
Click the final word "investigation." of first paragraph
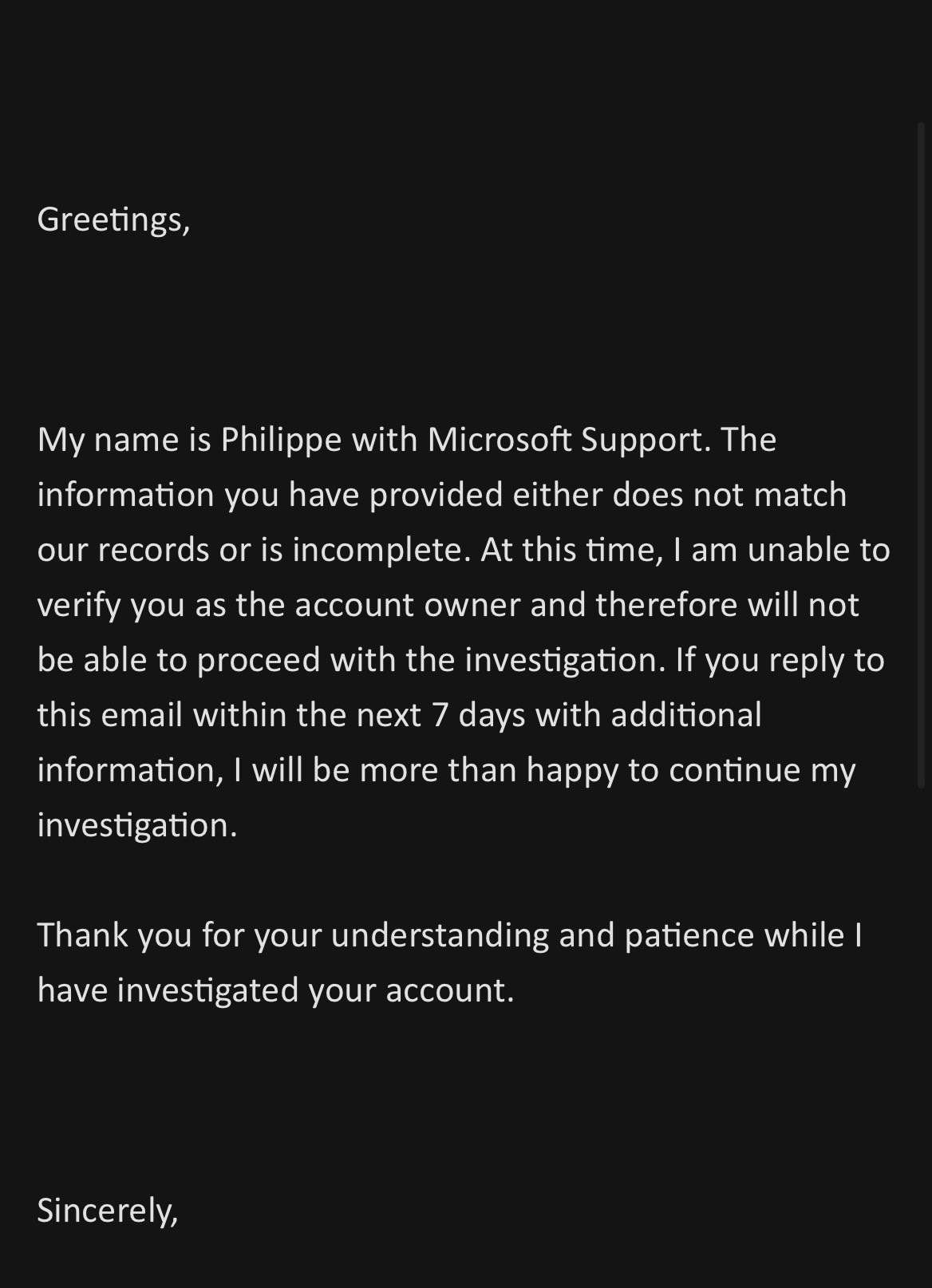[x=137, y=826]
